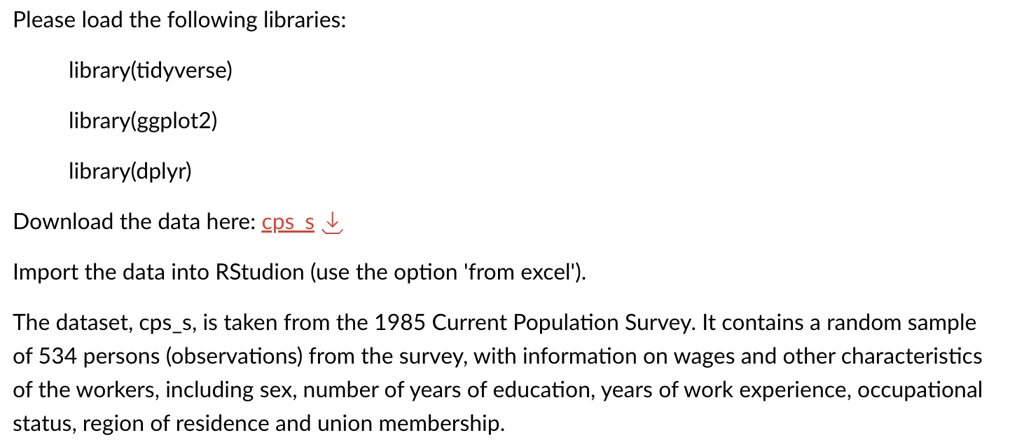Open the cps_s data file link
The width and height of the screenshot is (1024, 447).
288,224
